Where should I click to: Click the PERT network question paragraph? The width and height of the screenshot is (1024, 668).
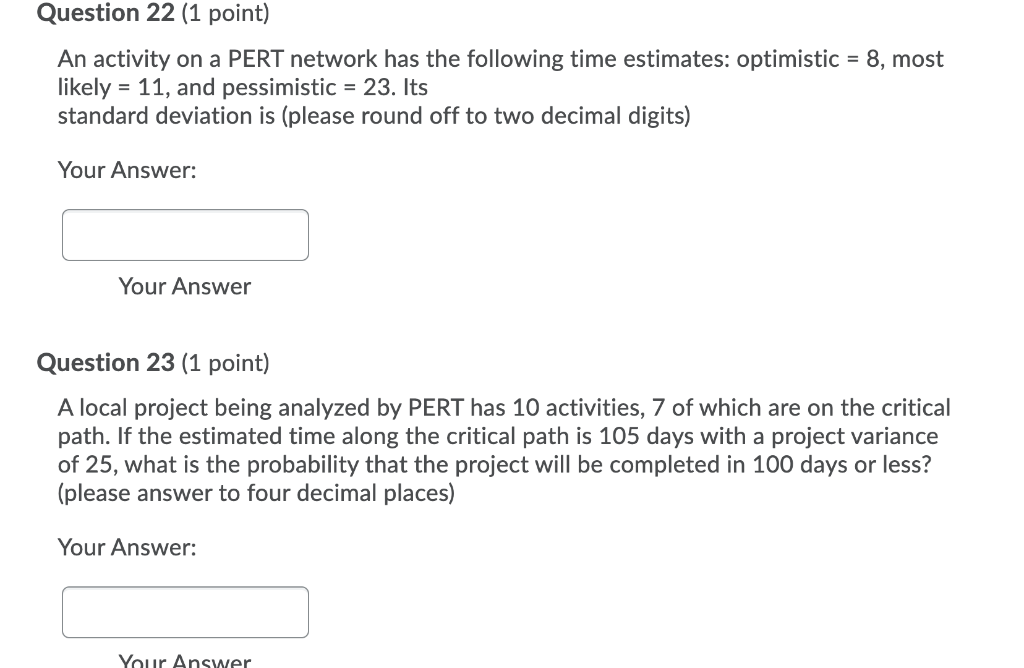(x=500, y=87)
